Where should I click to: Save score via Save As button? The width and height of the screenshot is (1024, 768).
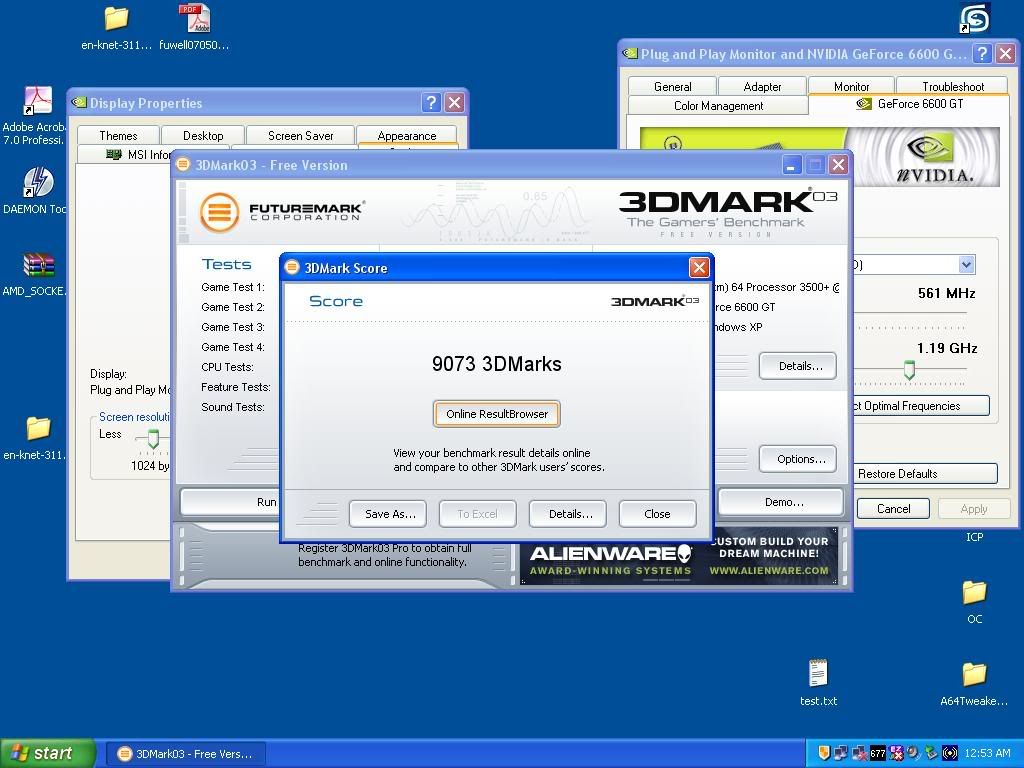click(x=387, y=514)
